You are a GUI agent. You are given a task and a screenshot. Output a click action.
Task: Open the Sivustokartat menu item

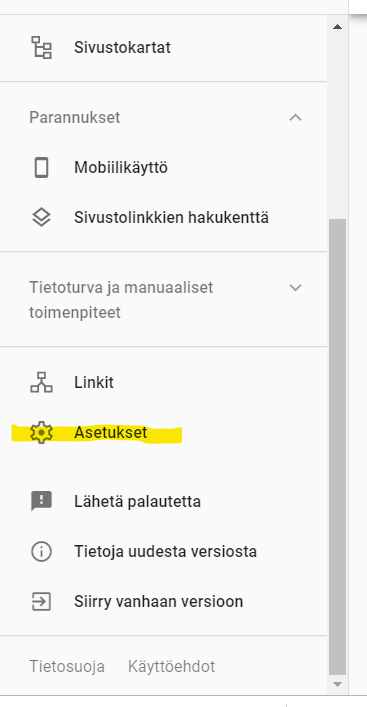(164, 48)
